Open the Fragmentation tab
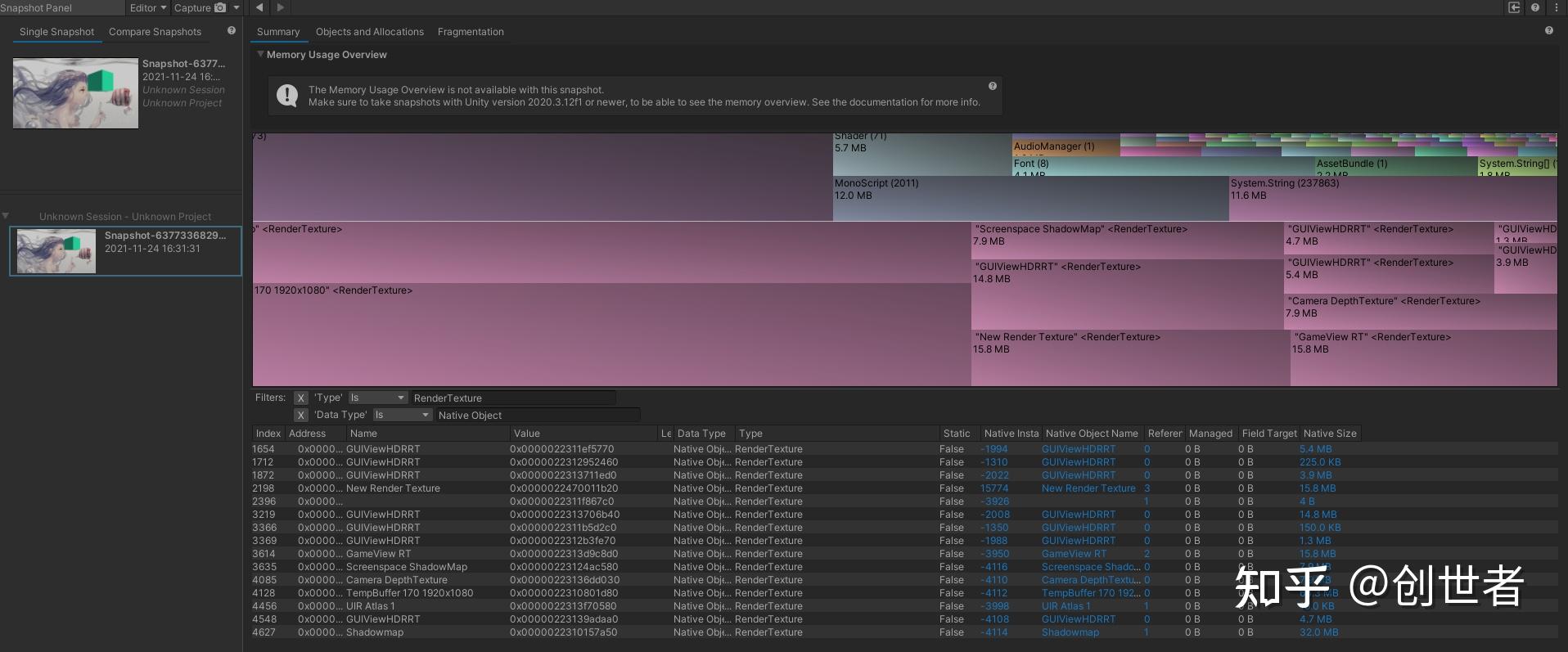1568x652 pixels. pos(471,32)
